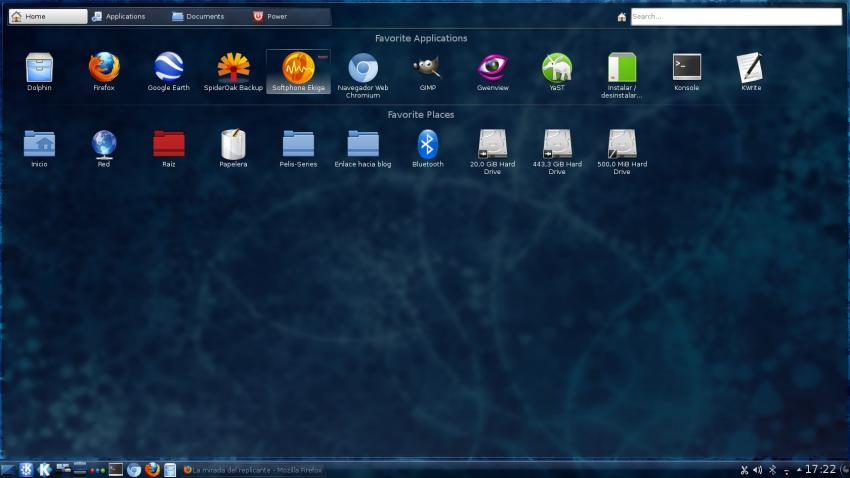Image resolution: width=850 pixels, height=478 pixels.
Task: Open the Pelis-Series folder
Action: (298, 148)
